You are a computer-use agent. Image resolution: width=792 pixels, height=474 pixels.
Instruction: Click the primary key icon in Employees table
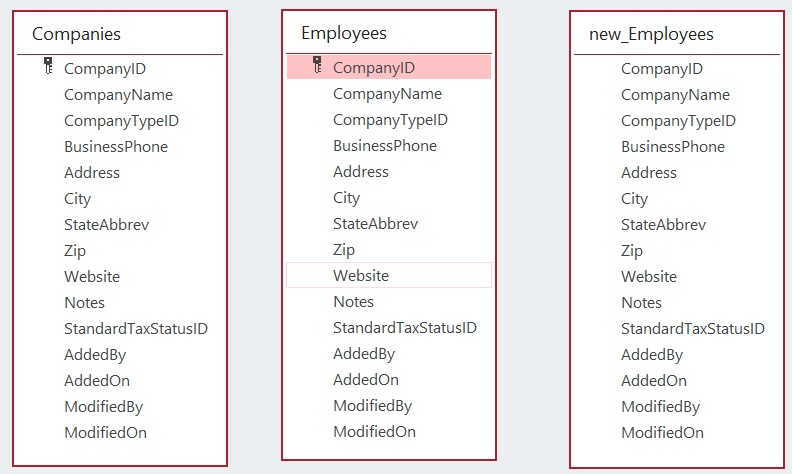(x=317, y=66)
